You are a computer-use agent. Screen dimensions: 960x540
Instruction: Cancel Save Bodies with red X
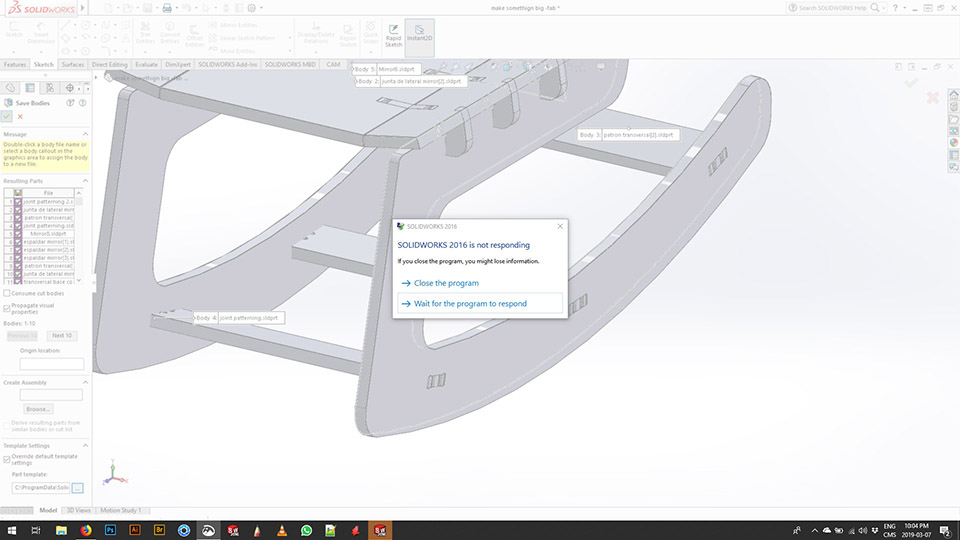click(20, 116)
